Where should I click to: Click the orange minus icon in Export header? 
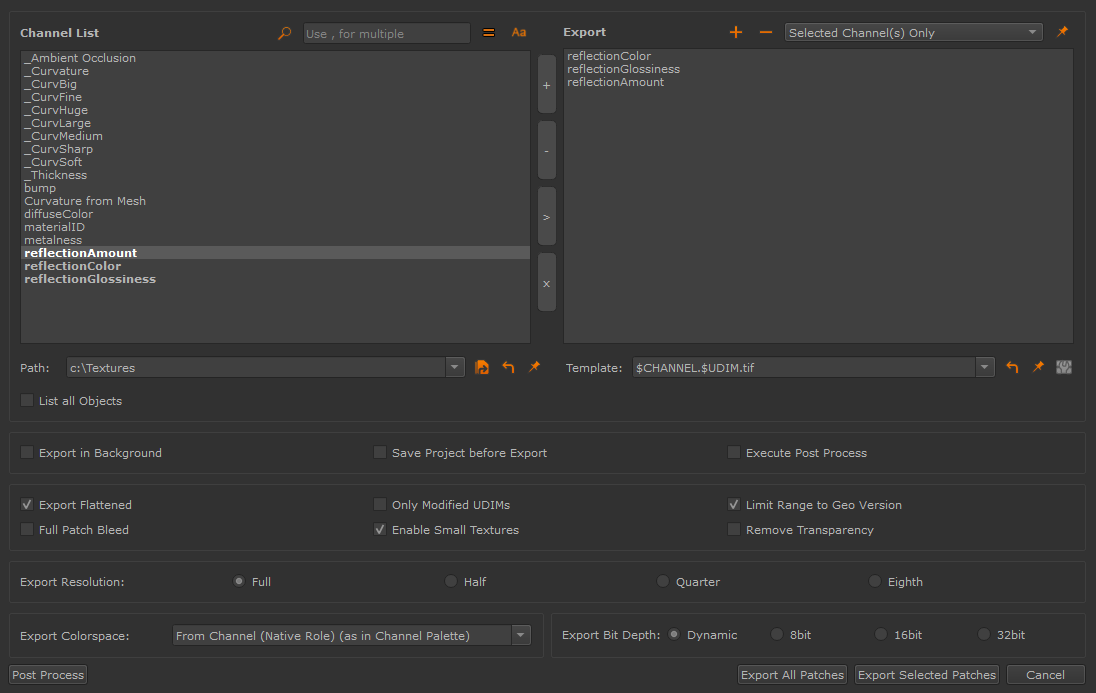pos(766,33)
